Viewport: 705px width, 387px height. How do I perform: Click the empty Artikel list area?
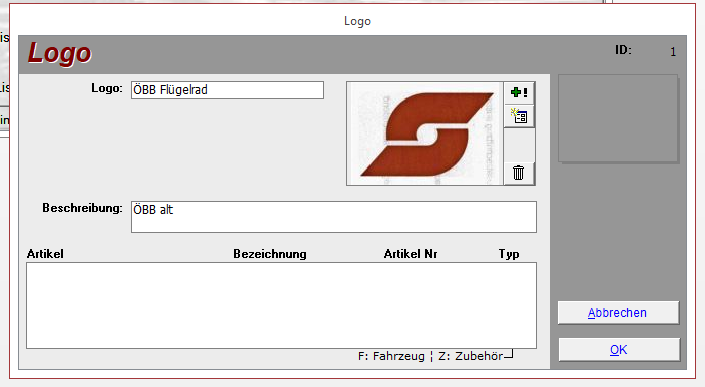click(281, 305)
